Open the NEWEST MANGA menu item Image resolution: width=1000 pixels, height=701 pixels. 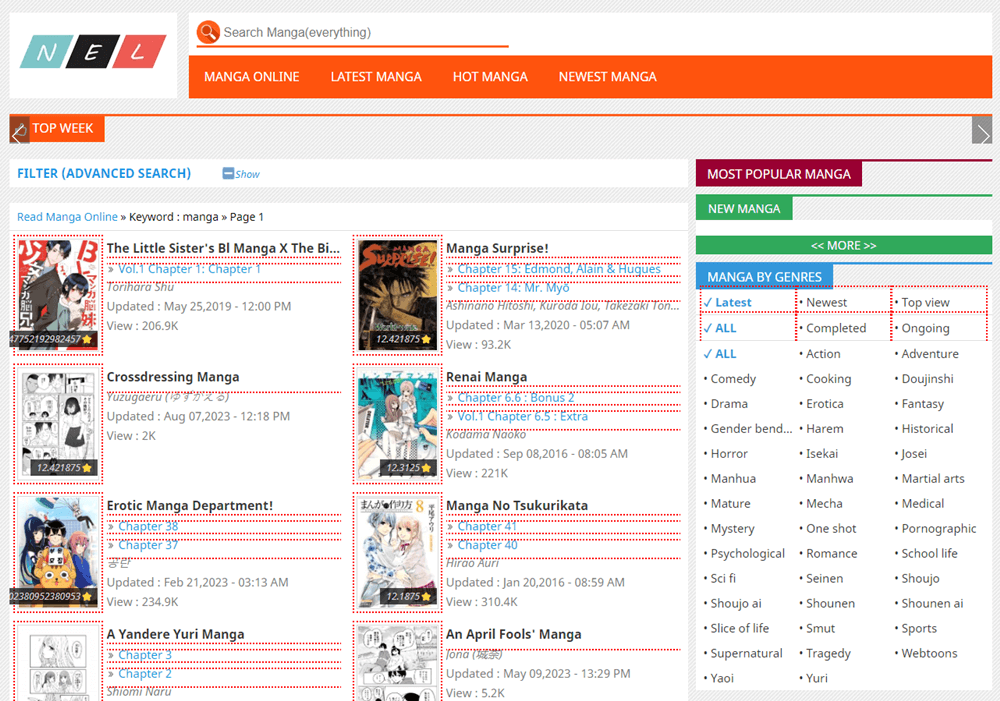pyautogui.click(x=607, y=77)
